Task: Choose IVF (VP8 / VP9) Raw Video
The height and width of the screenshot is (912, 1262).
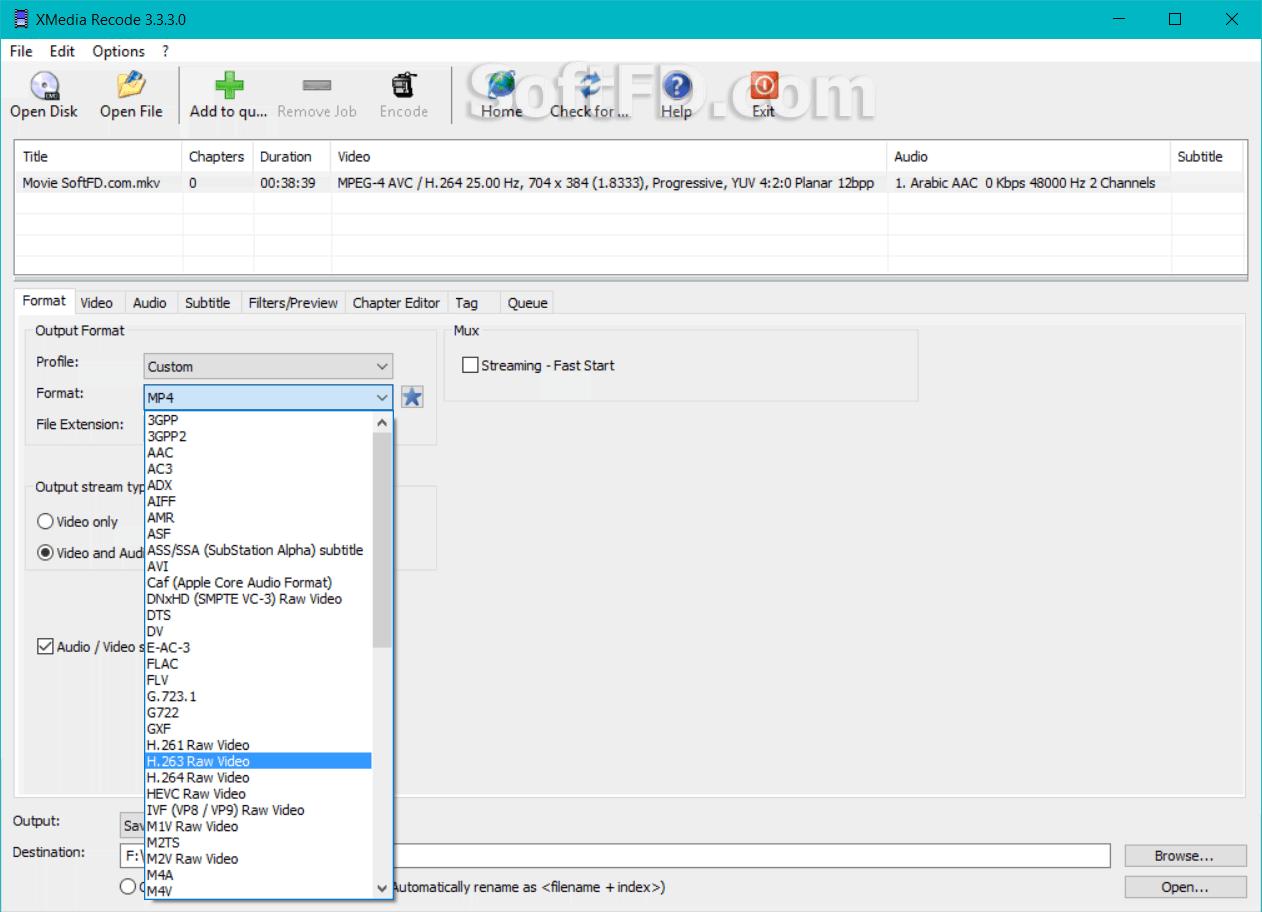Action: tap(258, 810)
